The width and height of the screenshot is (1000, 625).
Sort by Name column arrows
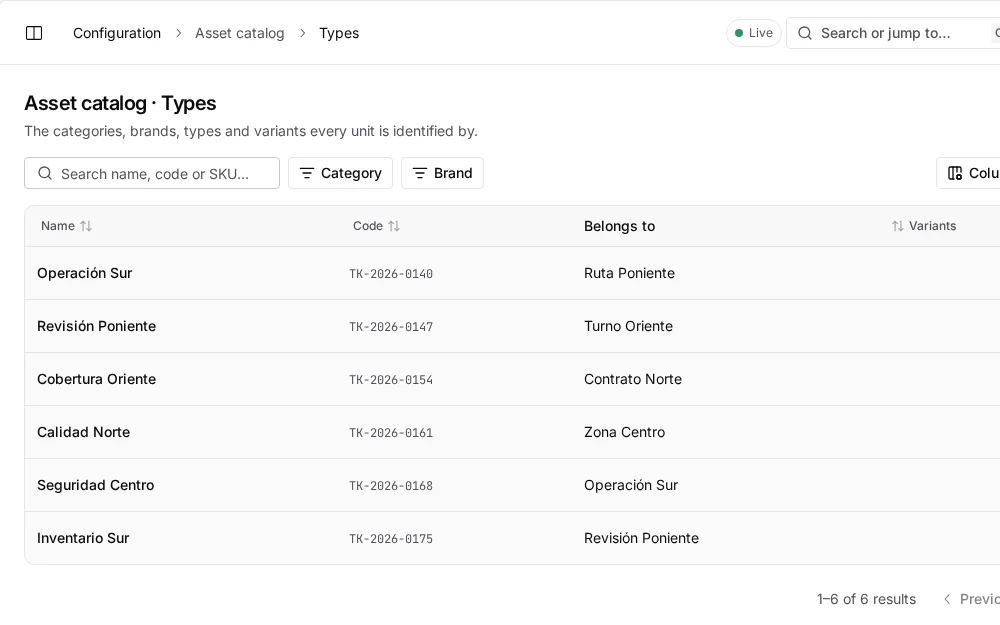[86, 226]
